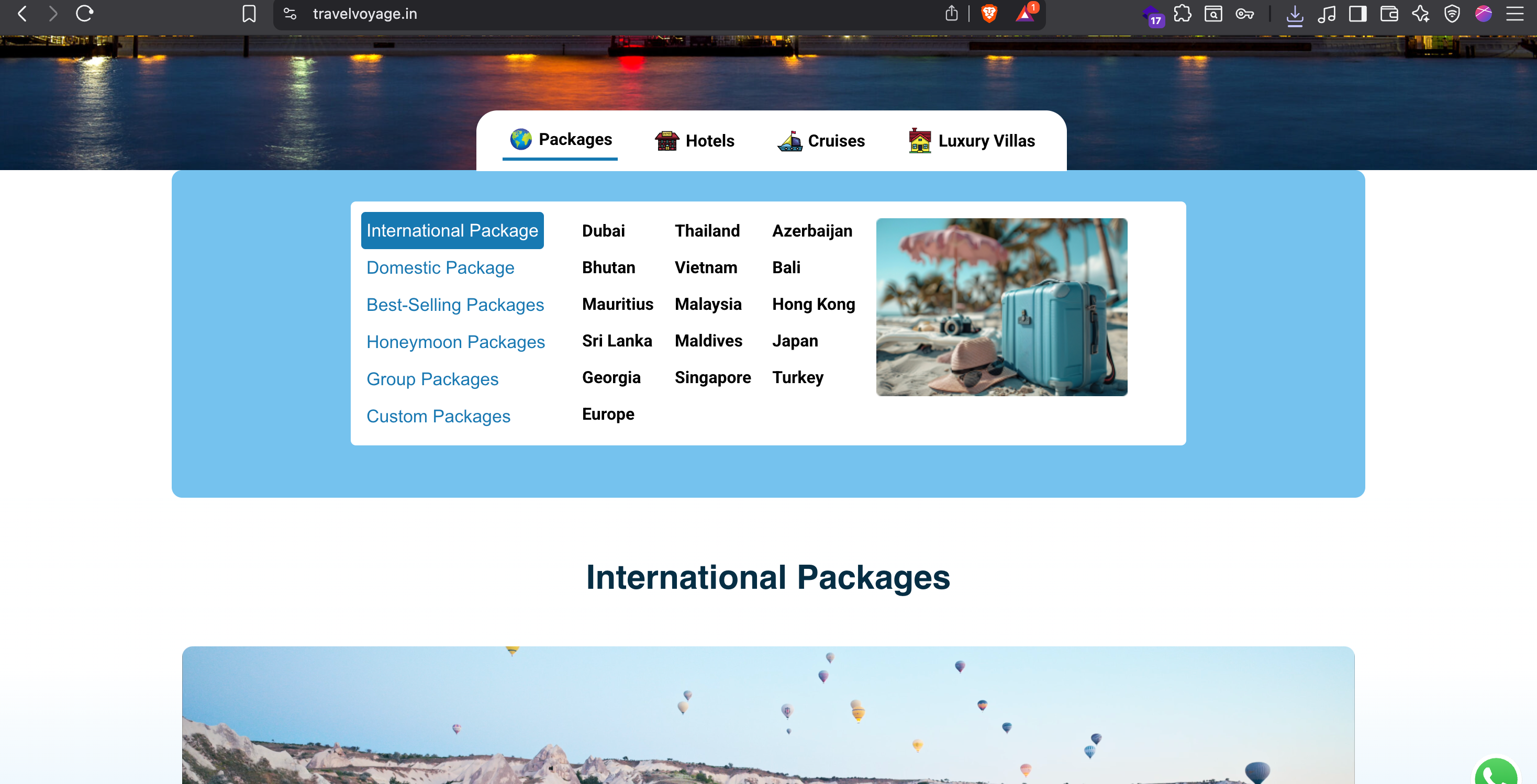Open the downloads icon in toolbar
1537x784 pixels.
tap(1294, 14)
